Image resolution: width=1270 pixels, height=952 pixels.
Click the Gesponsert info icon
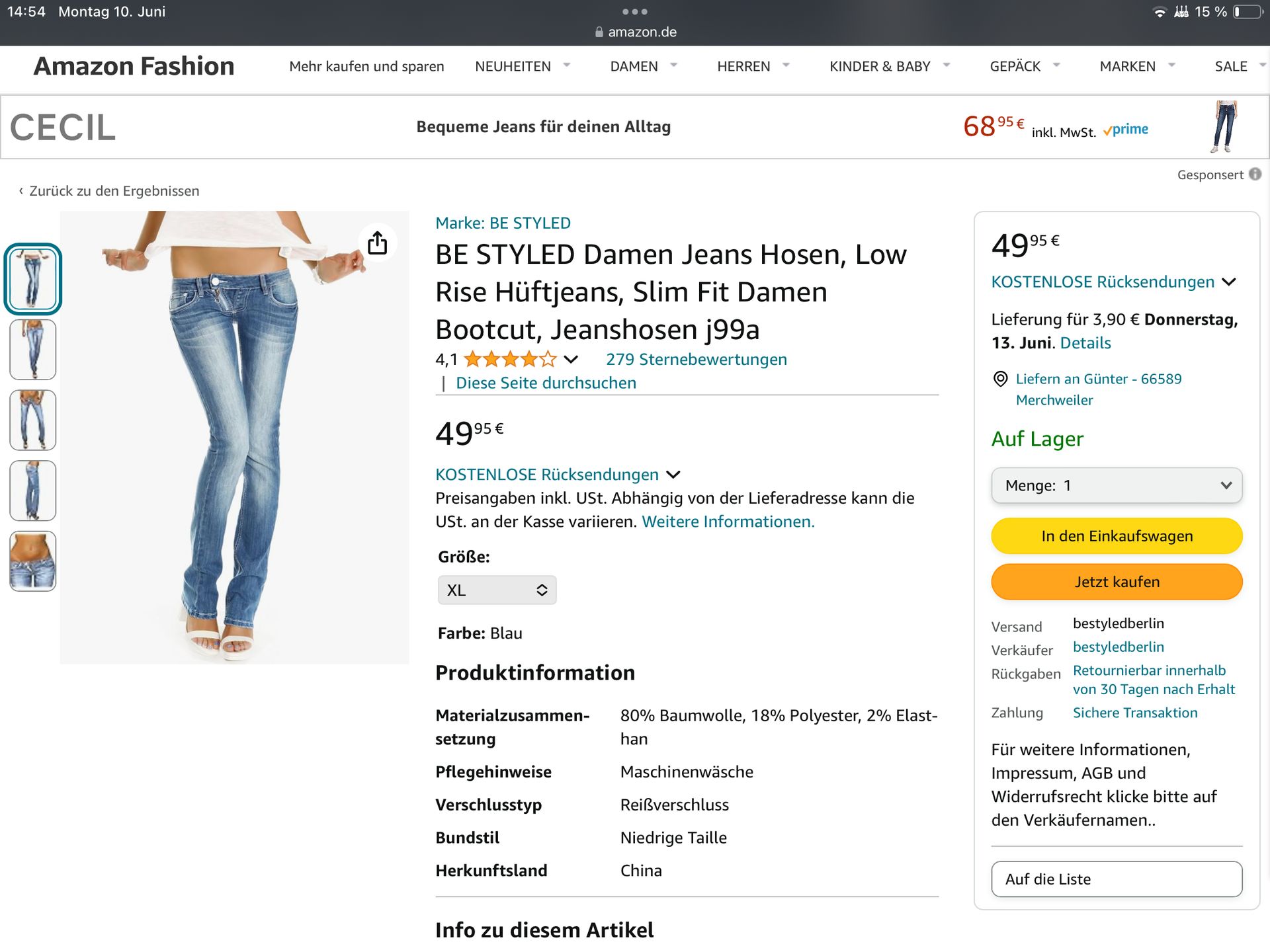pos(1255,175)
